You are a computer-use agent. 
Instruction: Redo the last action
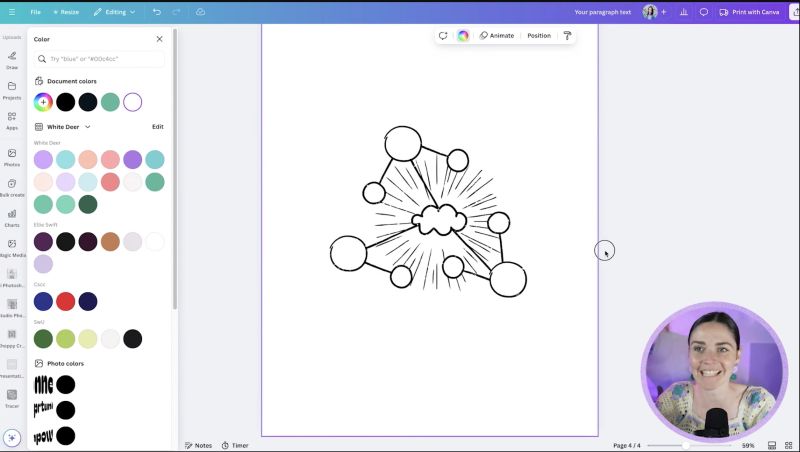[x=176, y=12]
